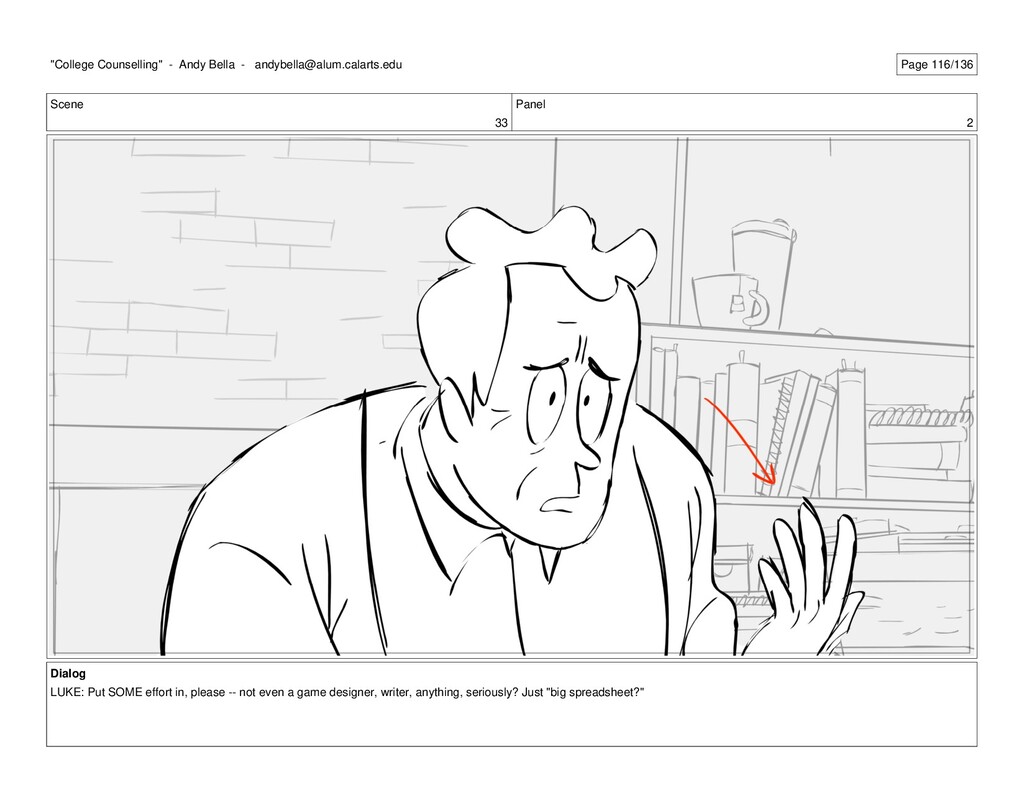Click the panel number 2
This screenshot has height=793, width=1024.
click(970, 123)
